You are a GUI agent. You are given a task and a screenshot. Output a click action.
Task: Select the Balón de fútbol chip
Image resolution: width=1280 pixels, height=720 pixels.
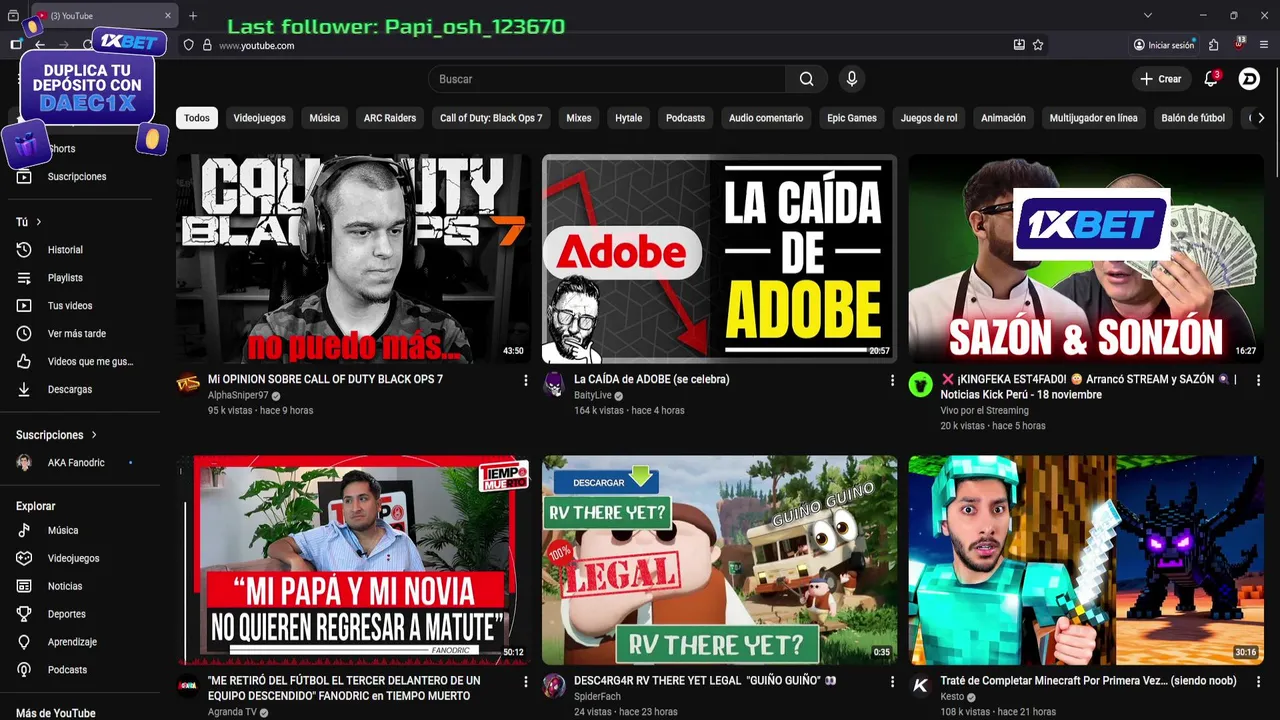point(1193,118)
